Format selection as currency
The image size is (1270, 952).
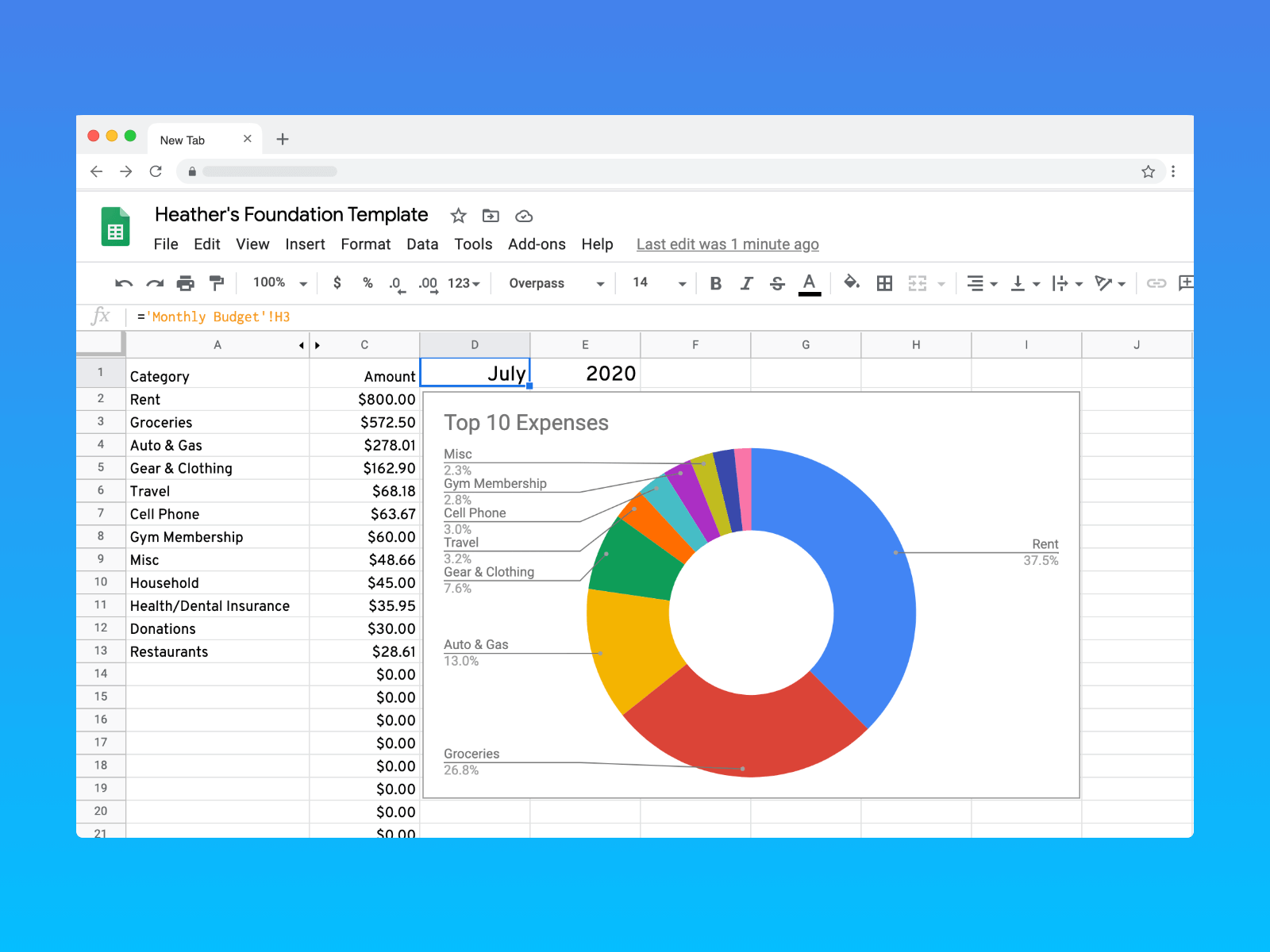pyautogui.click(x=337, y=282)
